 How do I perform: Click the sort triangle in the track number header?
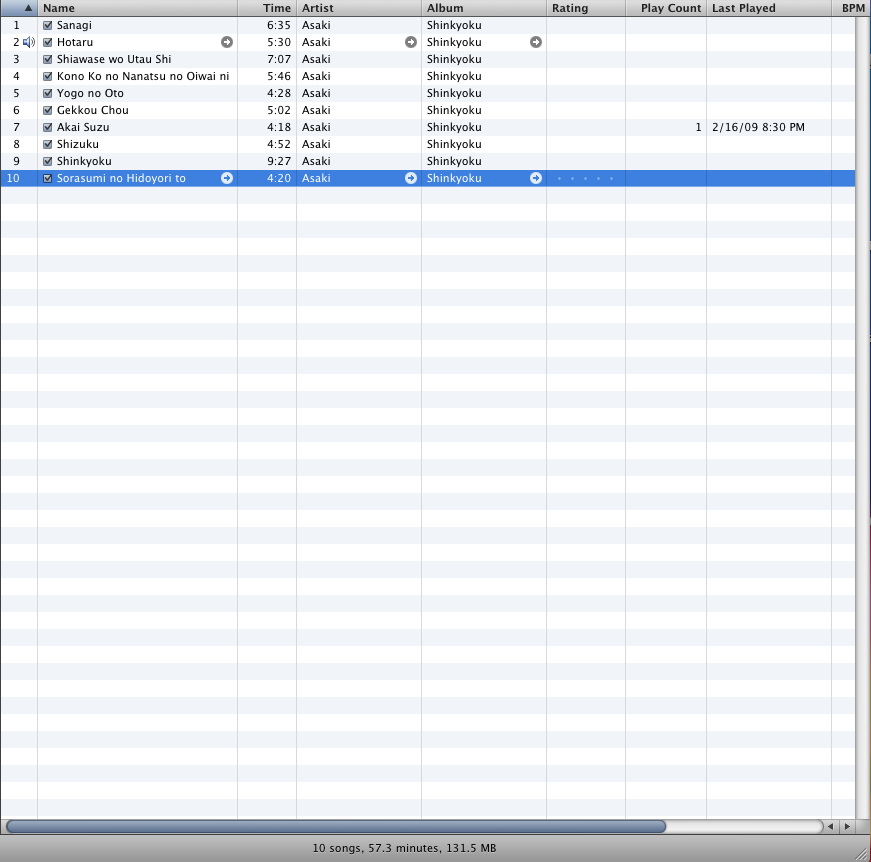click(28, 8)
